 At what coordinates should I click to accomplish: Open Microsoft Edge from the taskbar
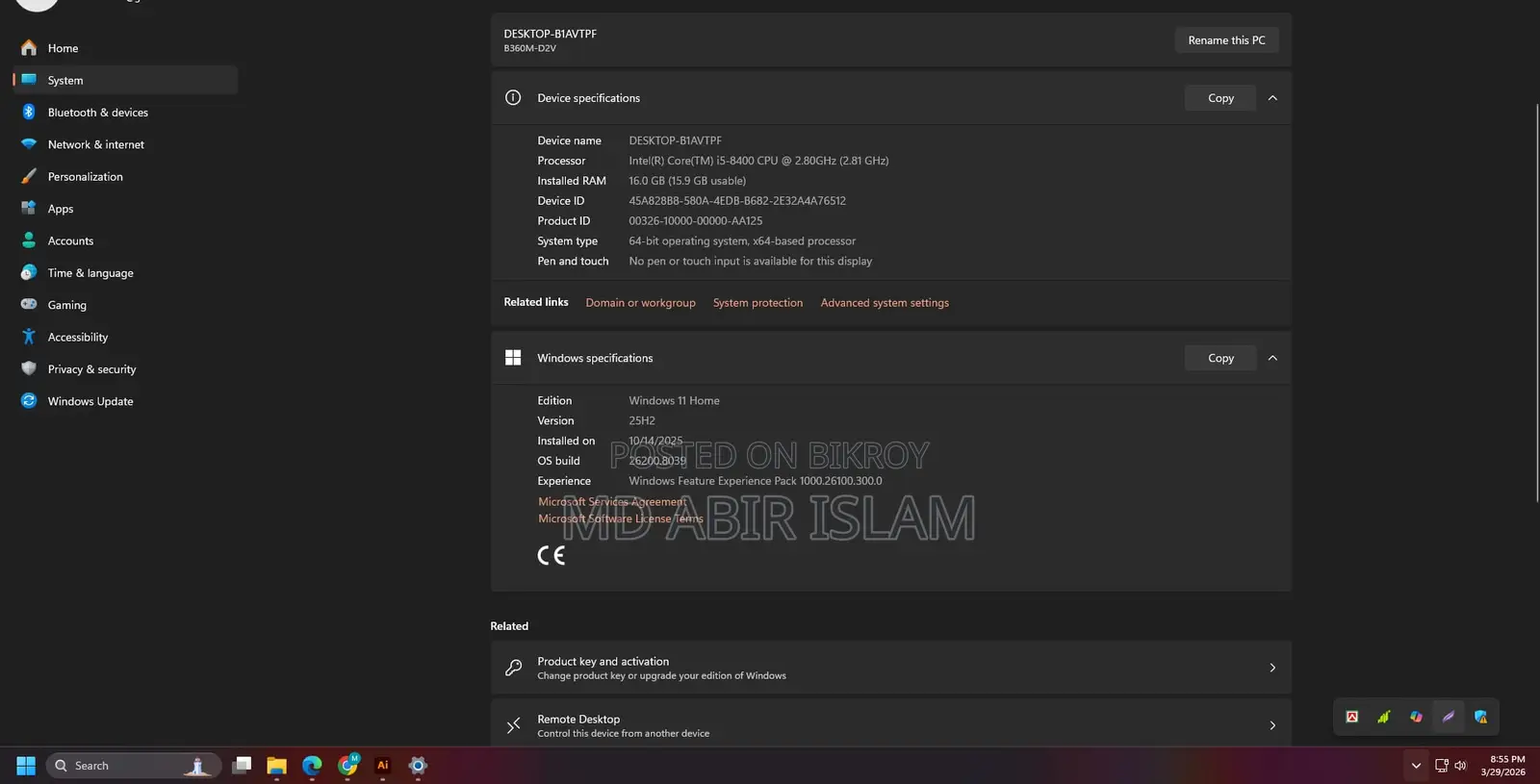(x=312, y=766)
